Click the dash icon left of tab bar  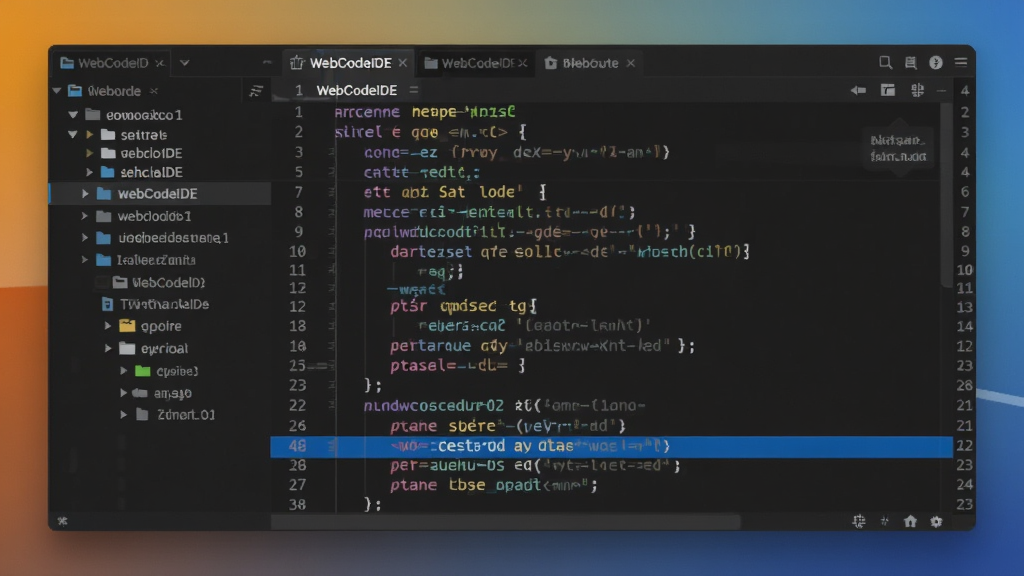(x=266, y=63)
